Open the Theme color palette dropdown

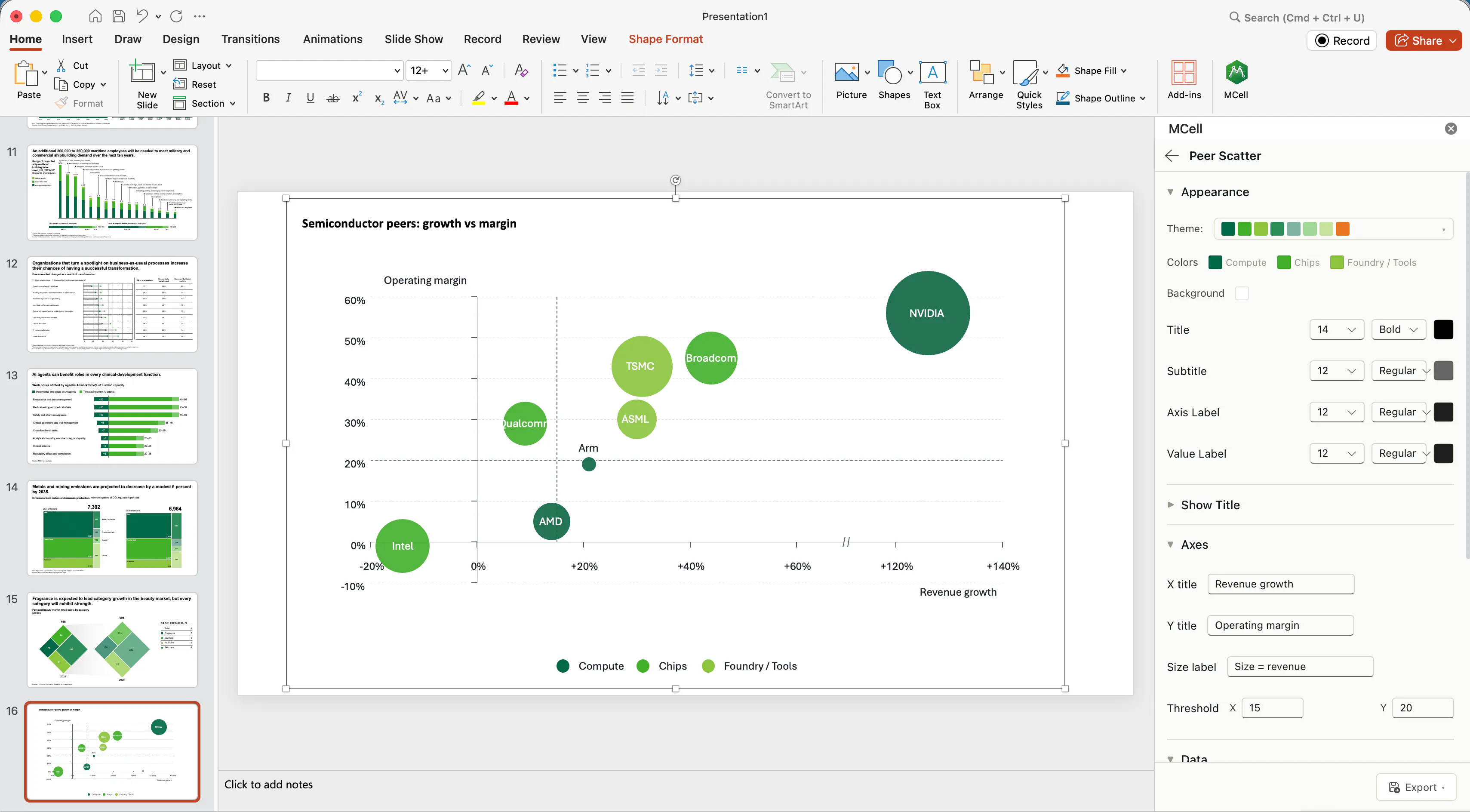[x=1333, y=229]
